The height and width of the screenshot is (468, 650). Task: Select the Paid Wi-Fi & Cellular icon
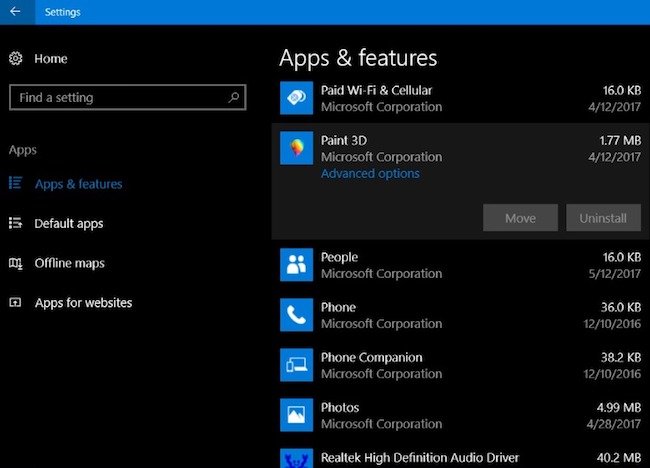(x=296, y=98)
